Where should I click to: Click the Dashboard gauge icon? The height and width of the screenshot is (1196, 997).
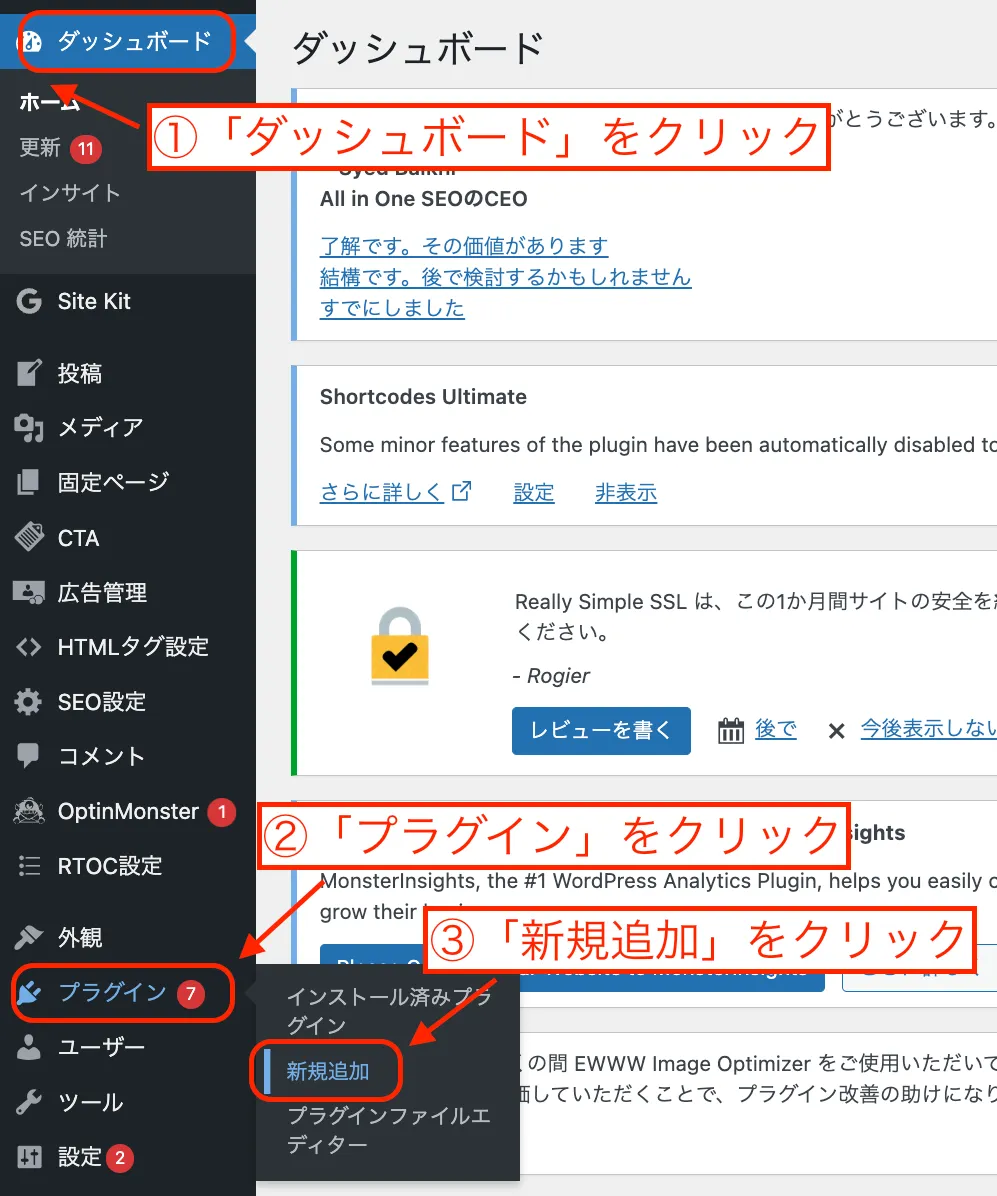click(30, 41)
